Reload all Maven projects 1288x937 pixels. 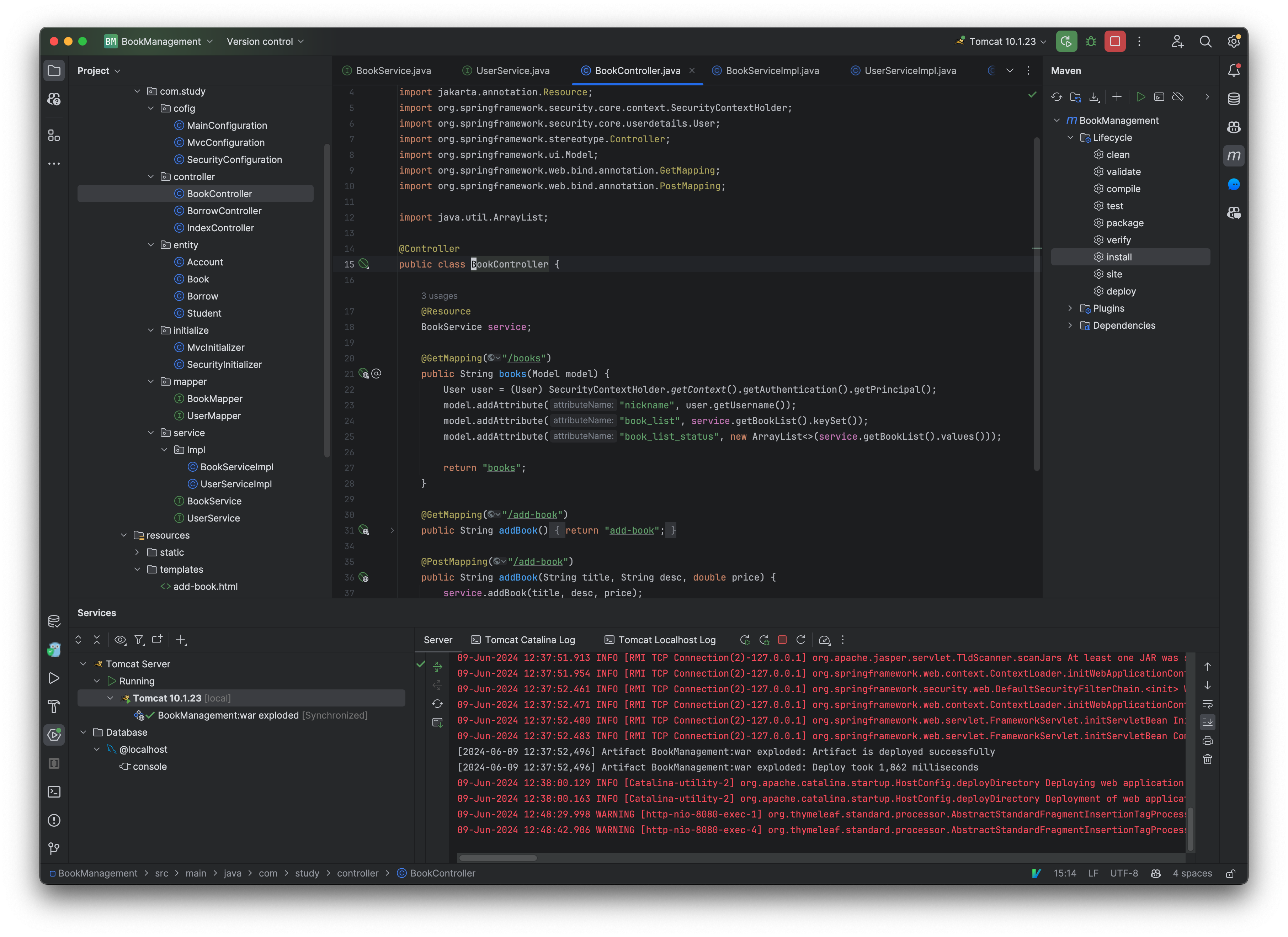[x=1056, y=97]
